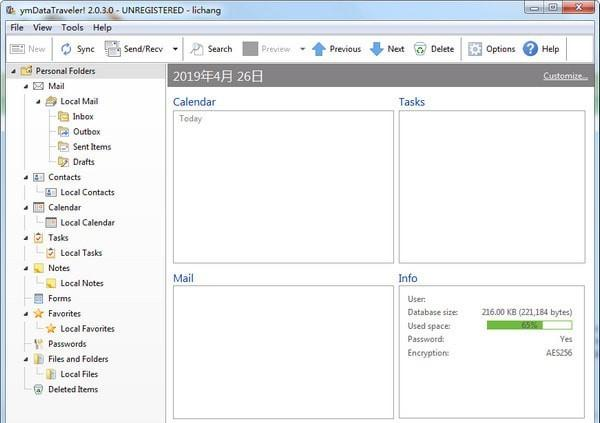The image size is (600, 423).
Task: Open the File menu
Action: 17,28
